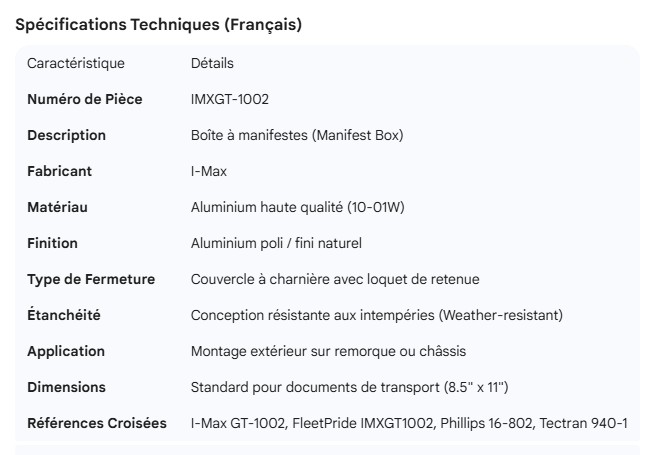
Task: Select the Matériau row label
Action: point(58,207)
